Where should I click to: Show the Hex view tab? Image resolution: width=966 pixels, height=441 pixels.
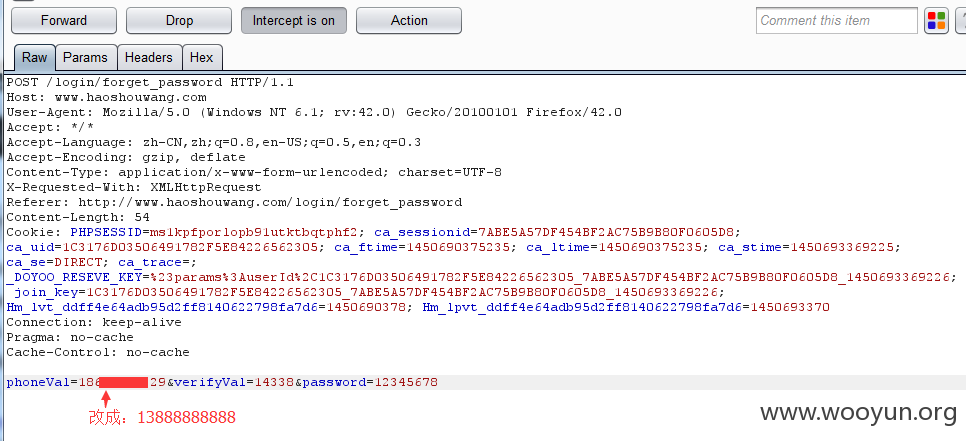click(201, 58)
